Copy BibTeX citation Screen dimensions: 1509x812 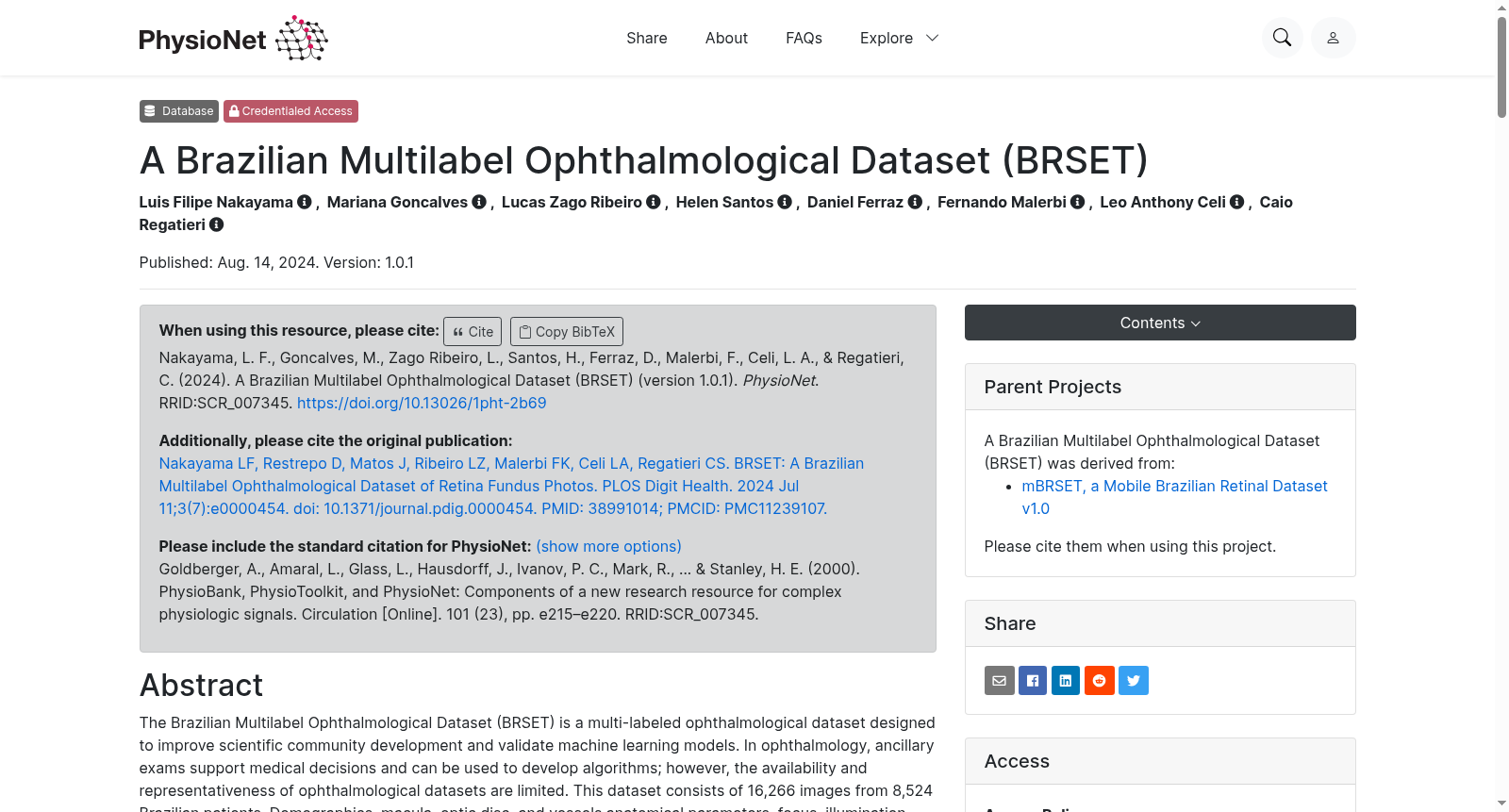click(x=567, y=332)
